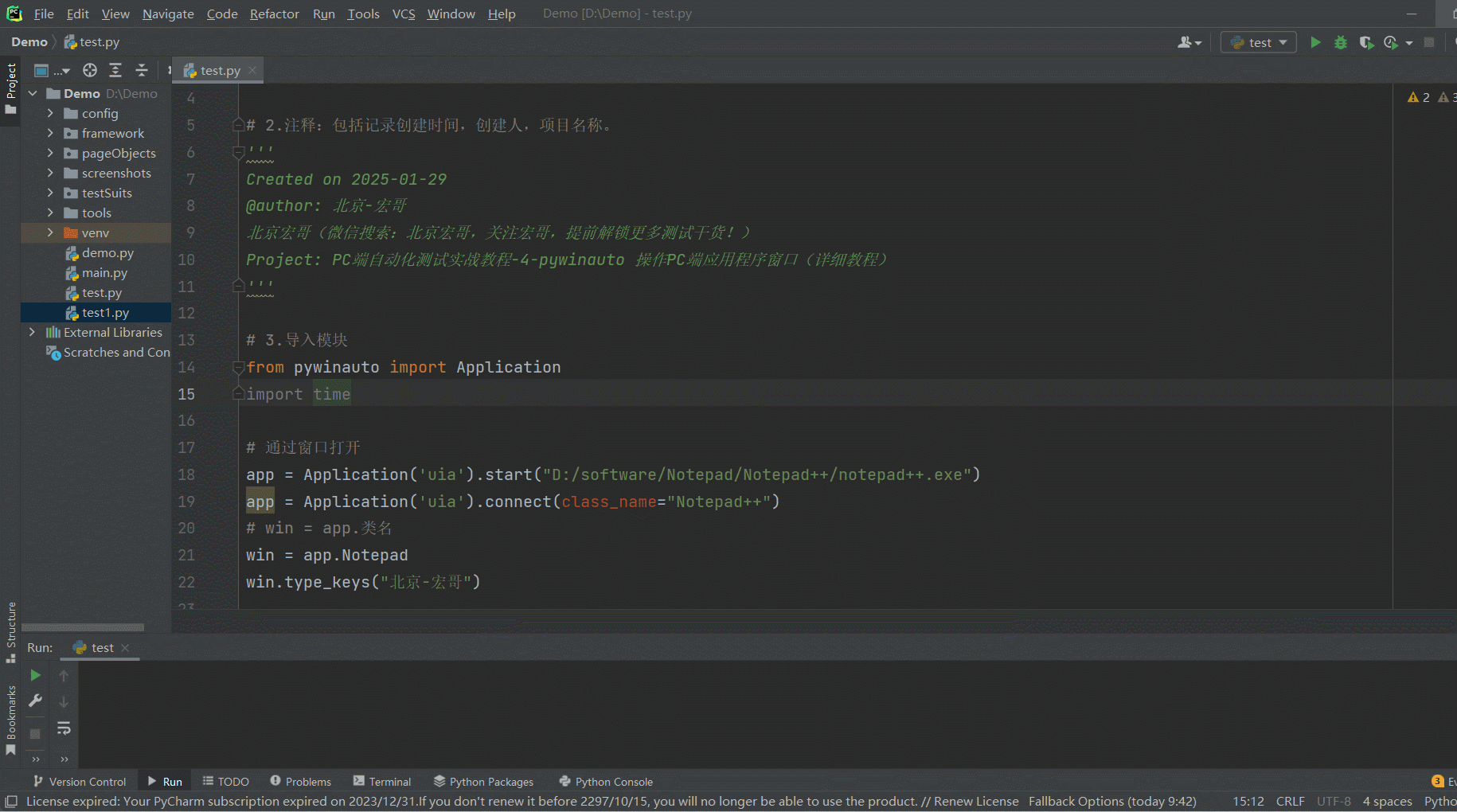Select opened file crosshair icon in Project panel
This screenshot has height=812, width=1457.
point(90,70)
